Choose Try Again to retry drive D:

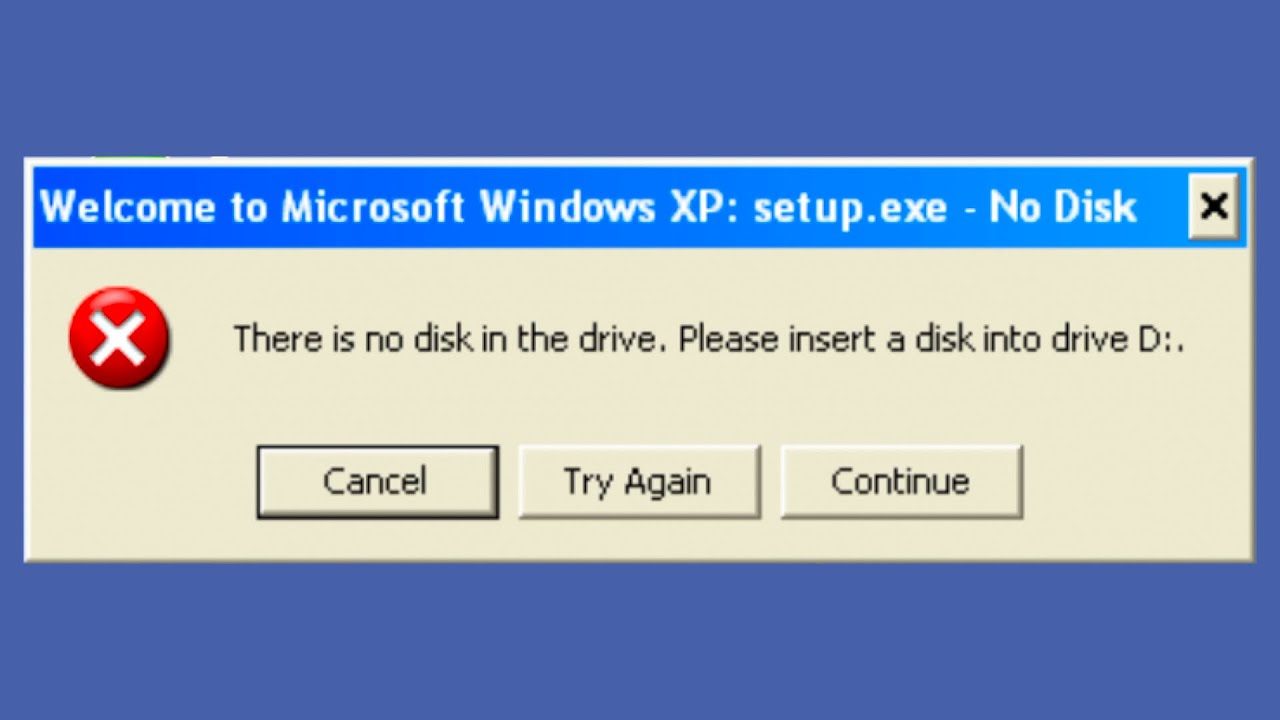point(639,482)
